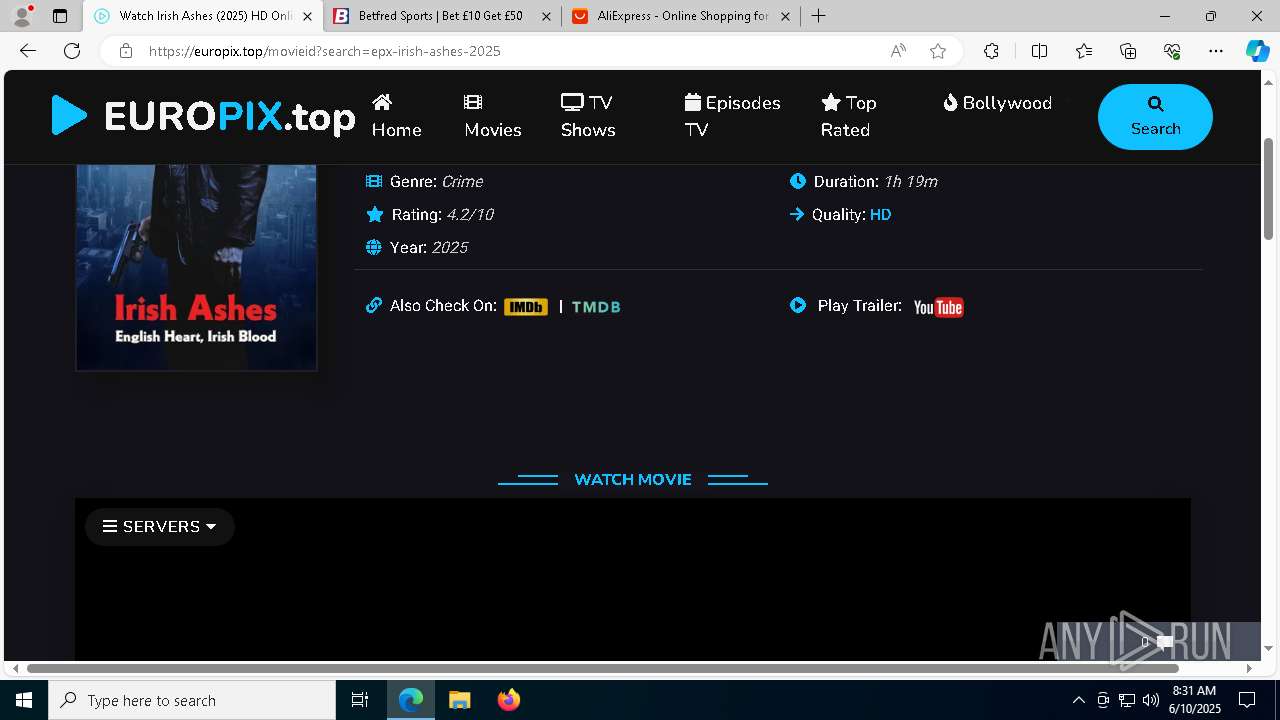Click Genre value Crime
Screen dimensions: 1280x720
[462, 181]
